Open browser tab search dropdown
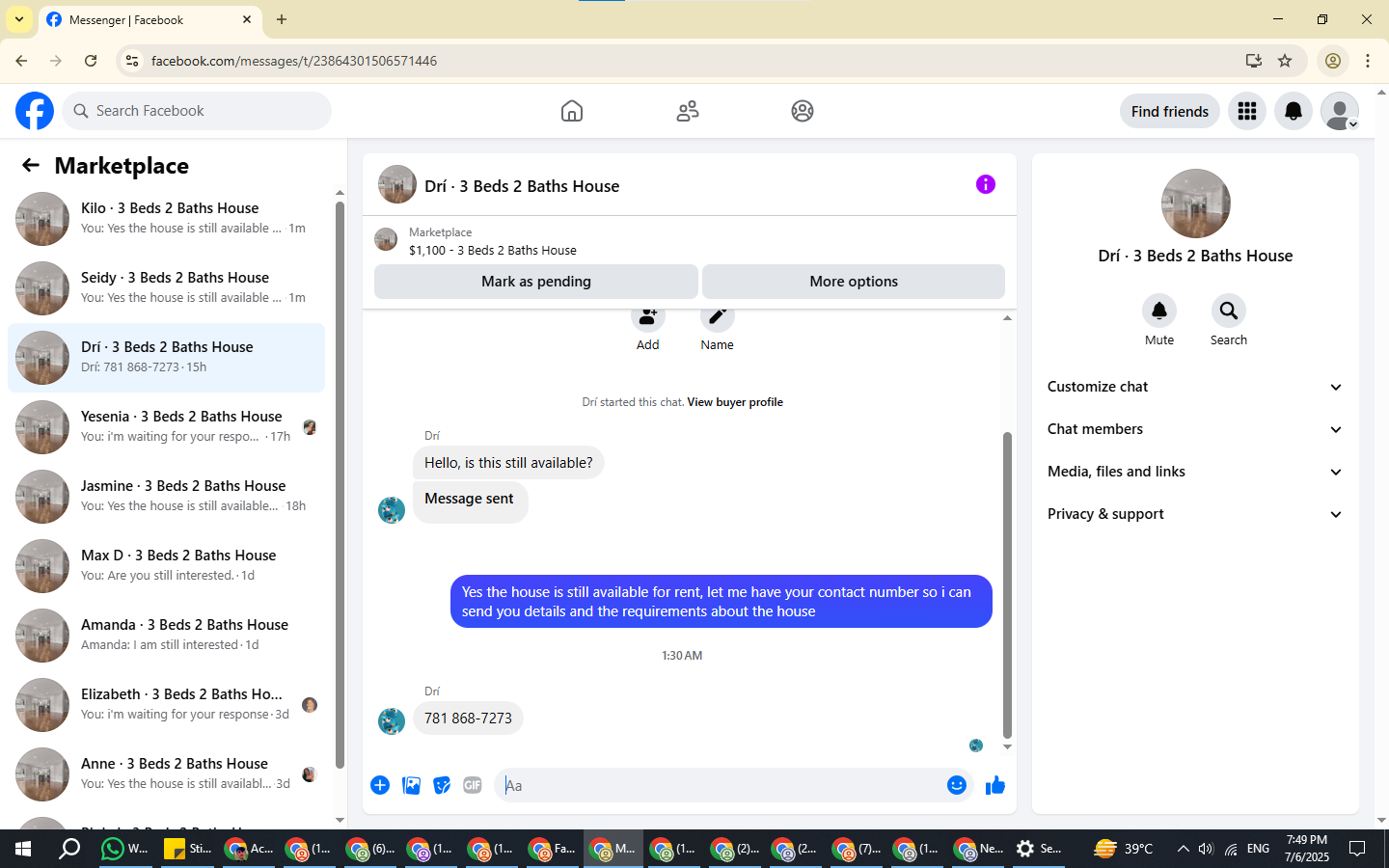Viewport: 1389px width, 868px height. click(19, 19)
